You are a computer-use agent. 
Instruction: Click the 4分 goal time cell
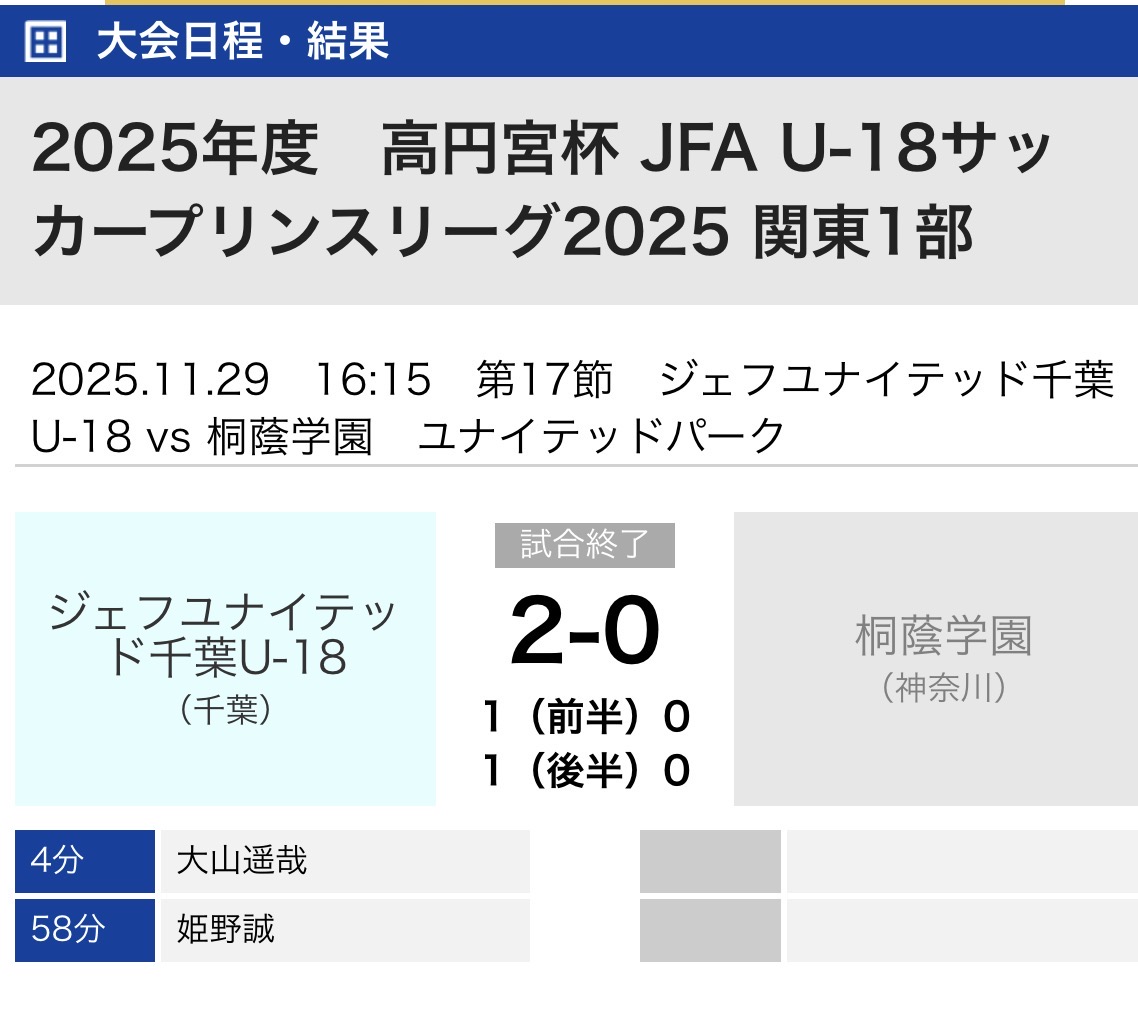click(x=85, y=861)
